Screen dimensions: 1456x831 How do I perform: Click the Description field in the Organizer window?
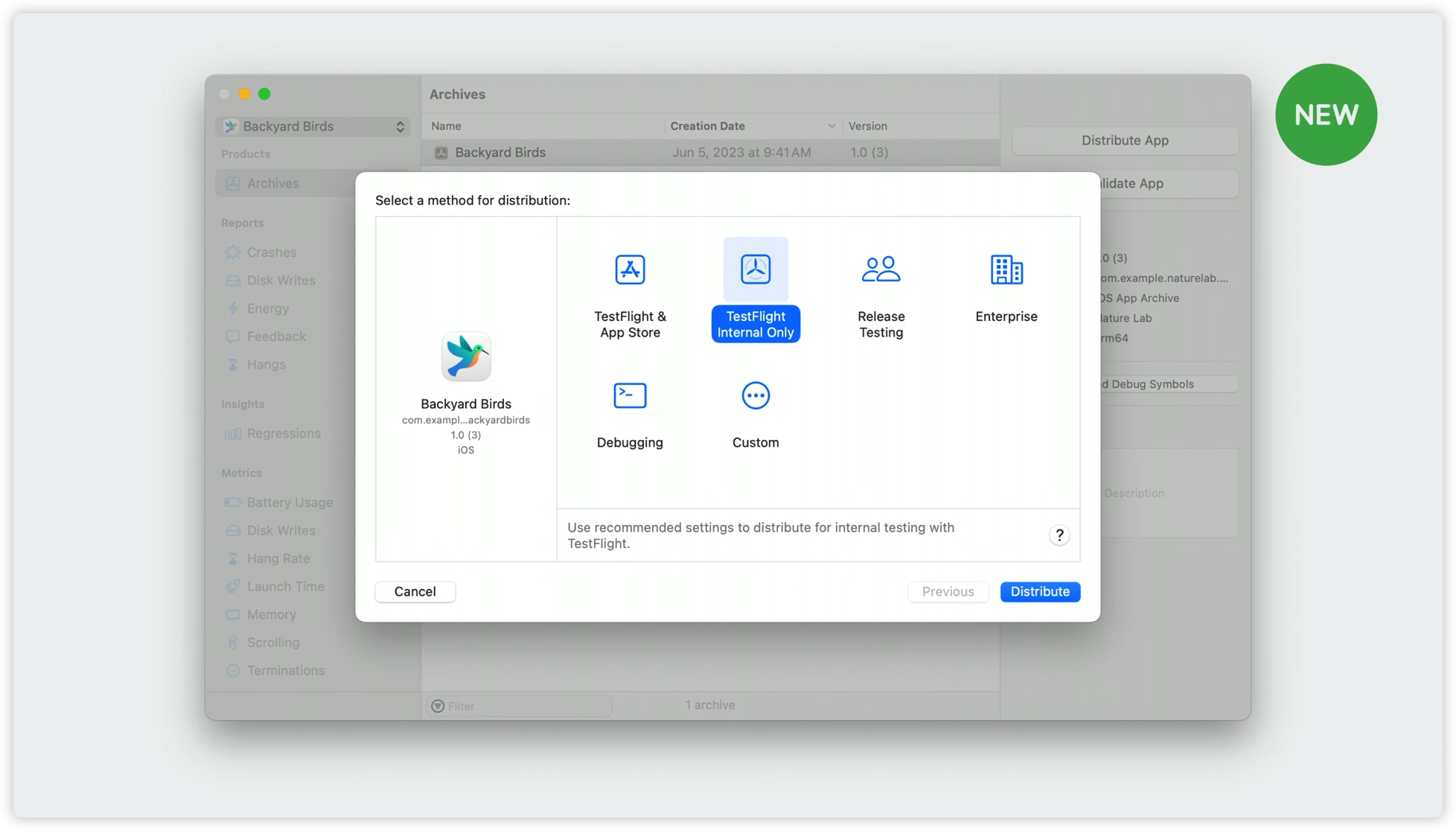[x=1169, y=493]
